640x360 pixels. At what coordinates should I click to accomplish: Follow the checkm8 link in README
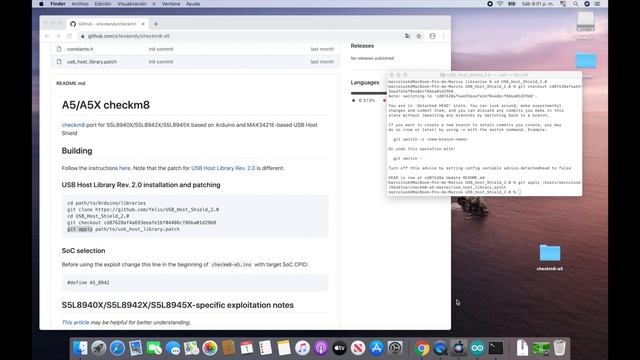[73, 125]
